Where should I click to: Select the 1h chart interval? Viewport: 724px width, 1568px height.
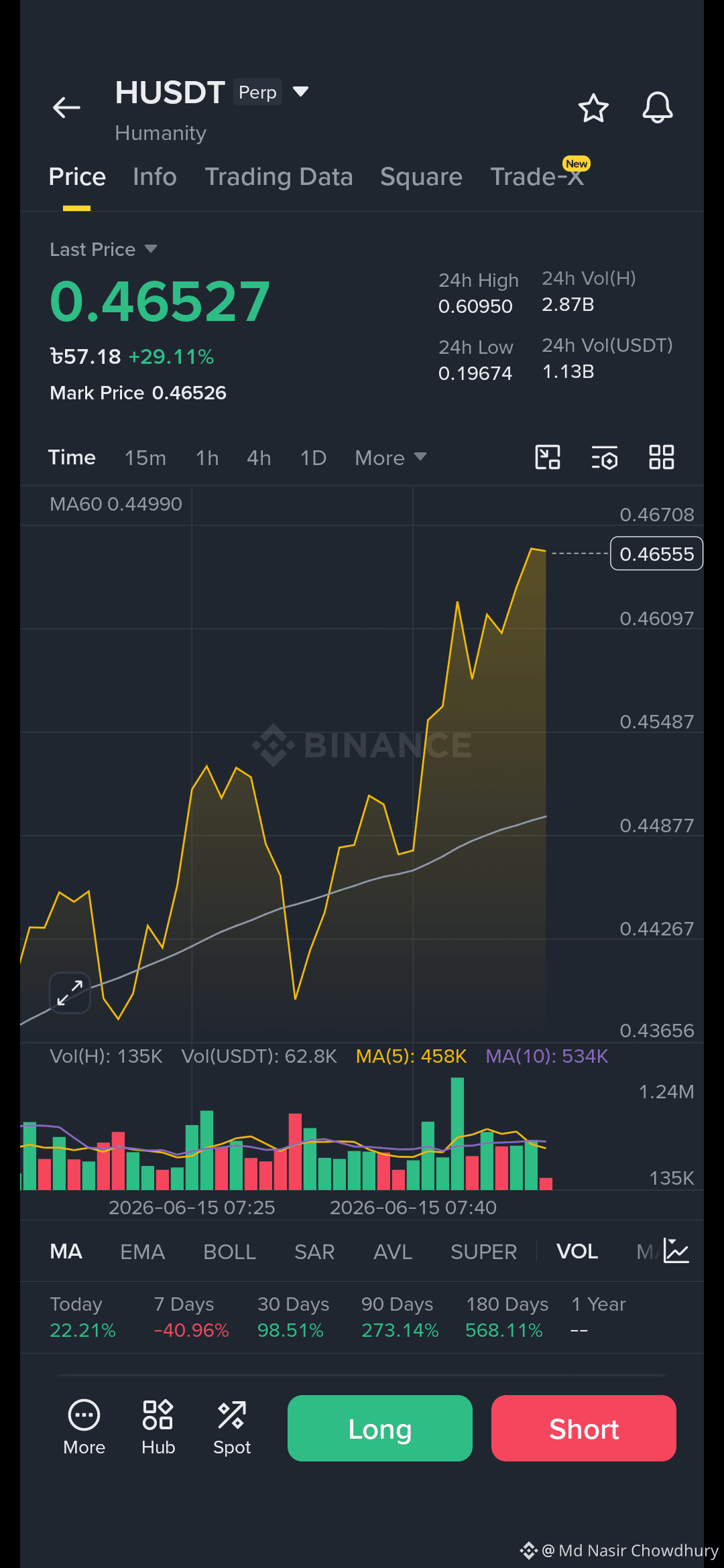pos(207,458)
